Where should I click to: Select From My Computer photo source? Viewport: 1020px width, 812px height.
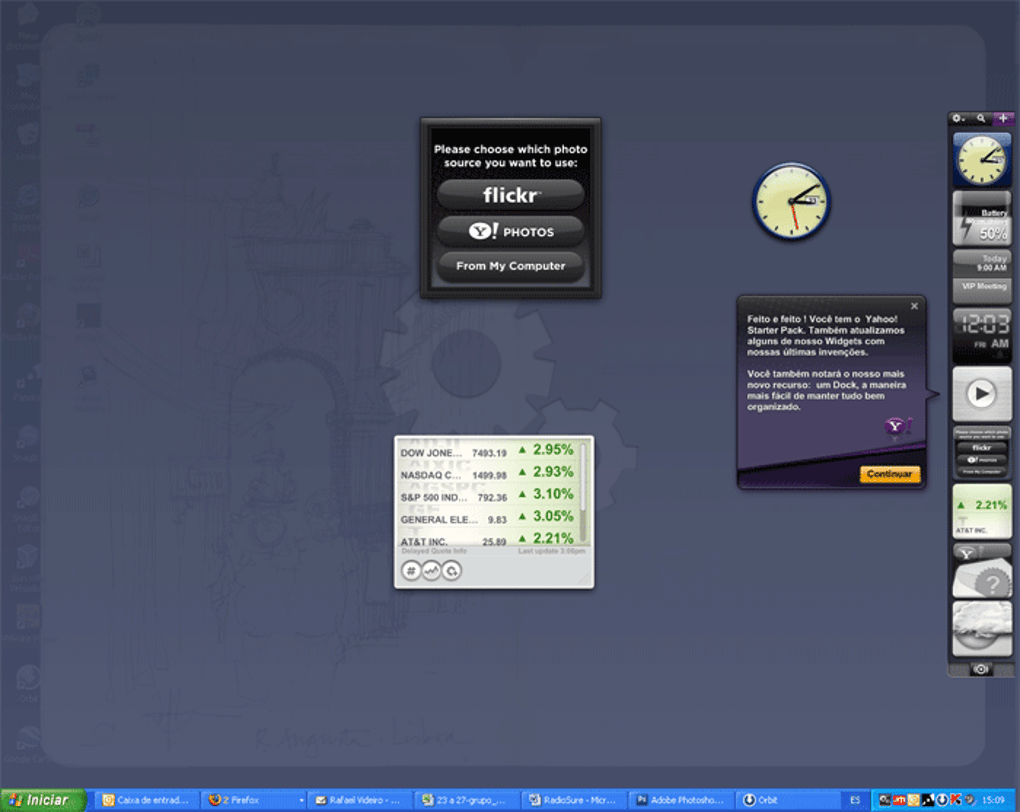tap(510, 267)
